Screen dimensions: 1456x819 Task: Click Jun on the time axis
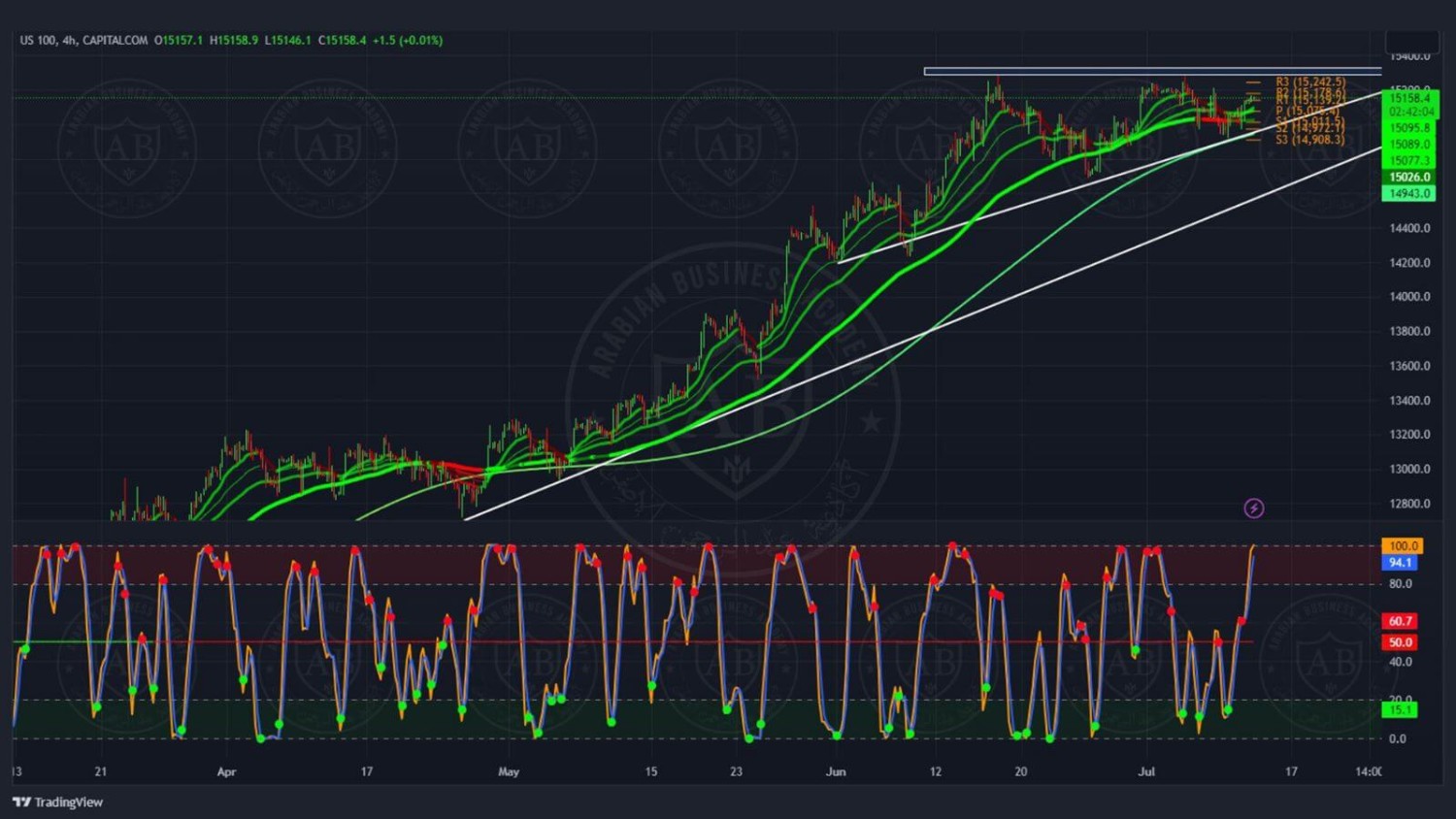[x=836, y=772]
